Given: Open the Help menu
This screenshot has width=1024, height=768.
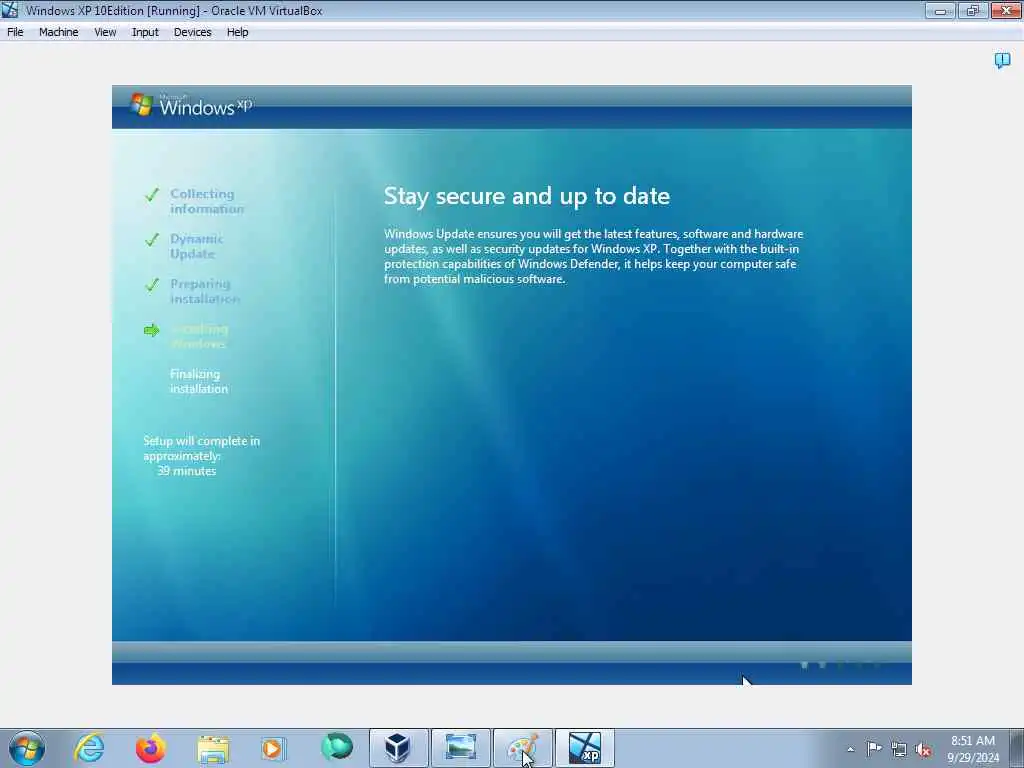Looking at the screenshot, I should (x=237, y=32).
